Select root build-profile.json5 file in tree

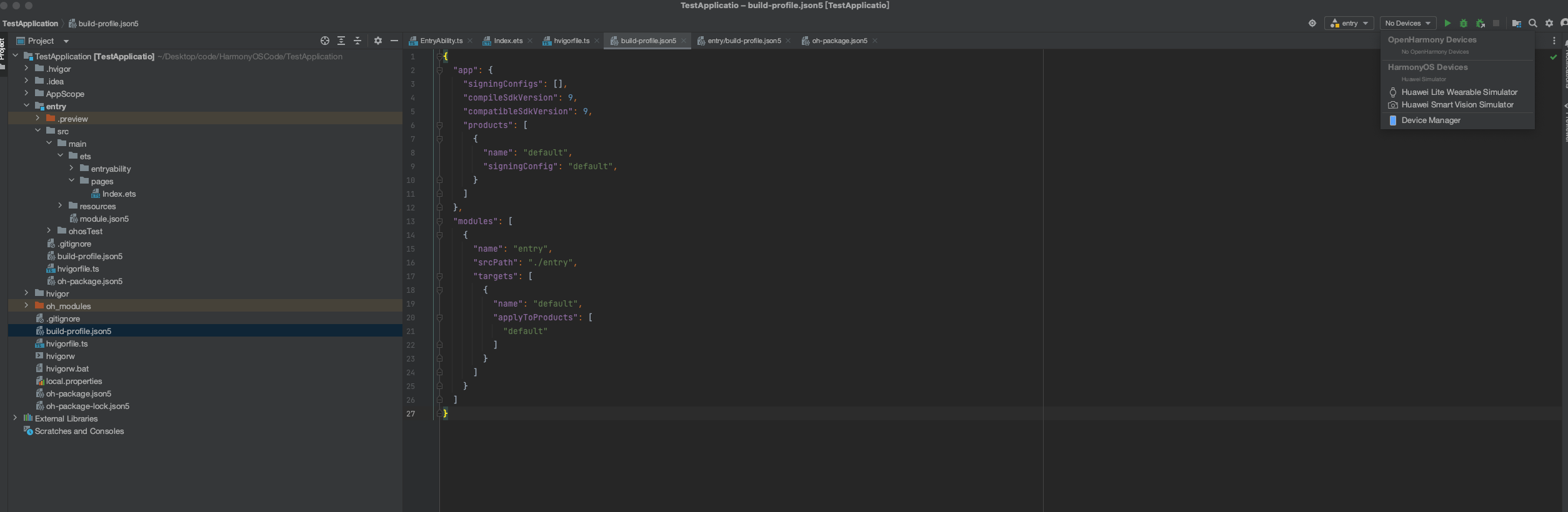[78, 331]
